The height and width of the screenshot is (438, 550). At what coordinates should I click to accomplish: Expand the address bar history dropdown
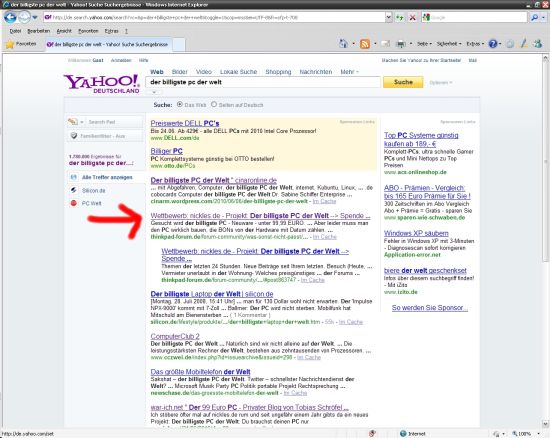coord(388,17)
